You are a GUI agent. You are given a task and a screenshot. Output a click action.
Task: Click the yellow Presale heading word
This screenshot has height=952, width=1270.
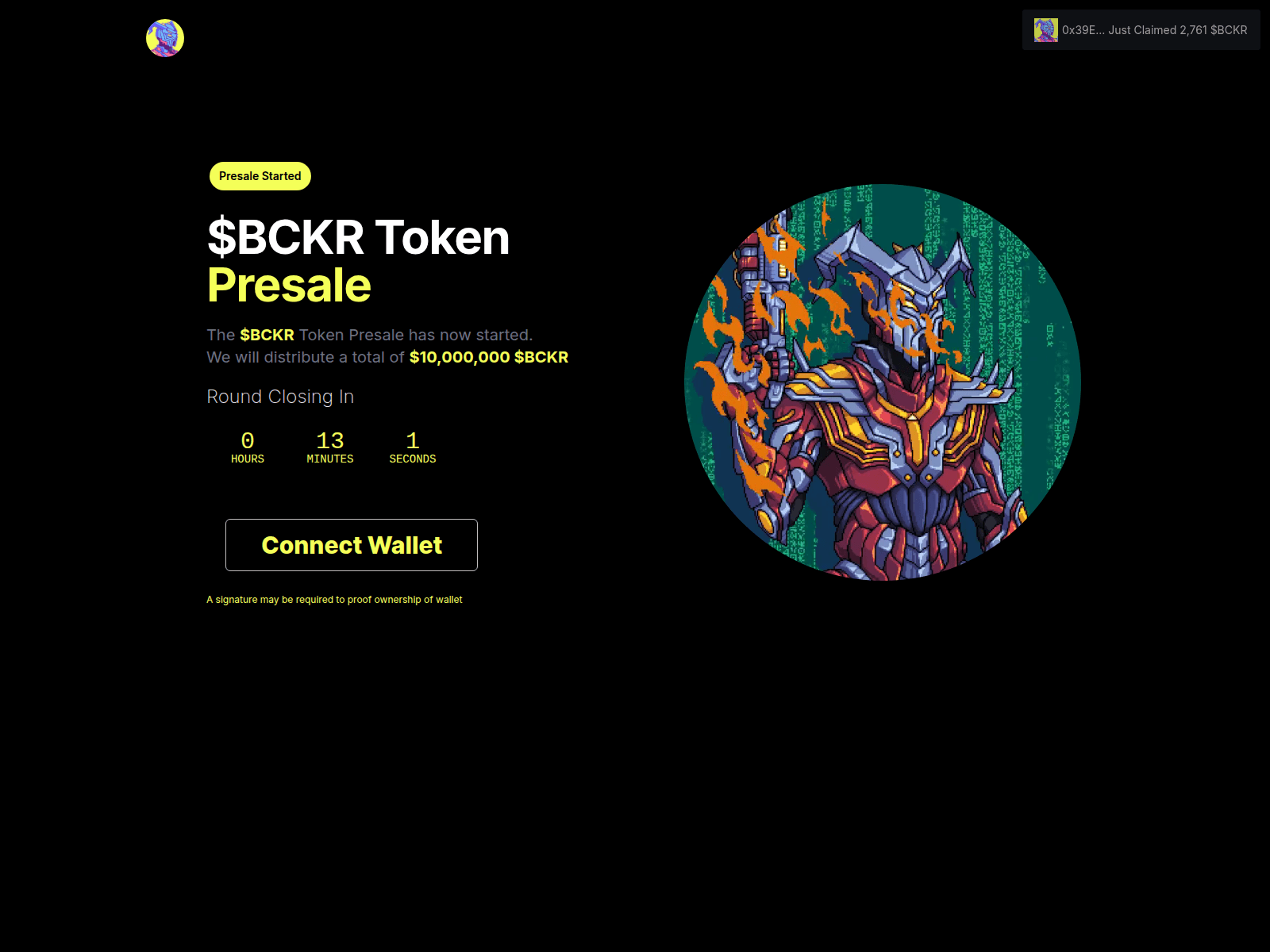tap(289, 285)
